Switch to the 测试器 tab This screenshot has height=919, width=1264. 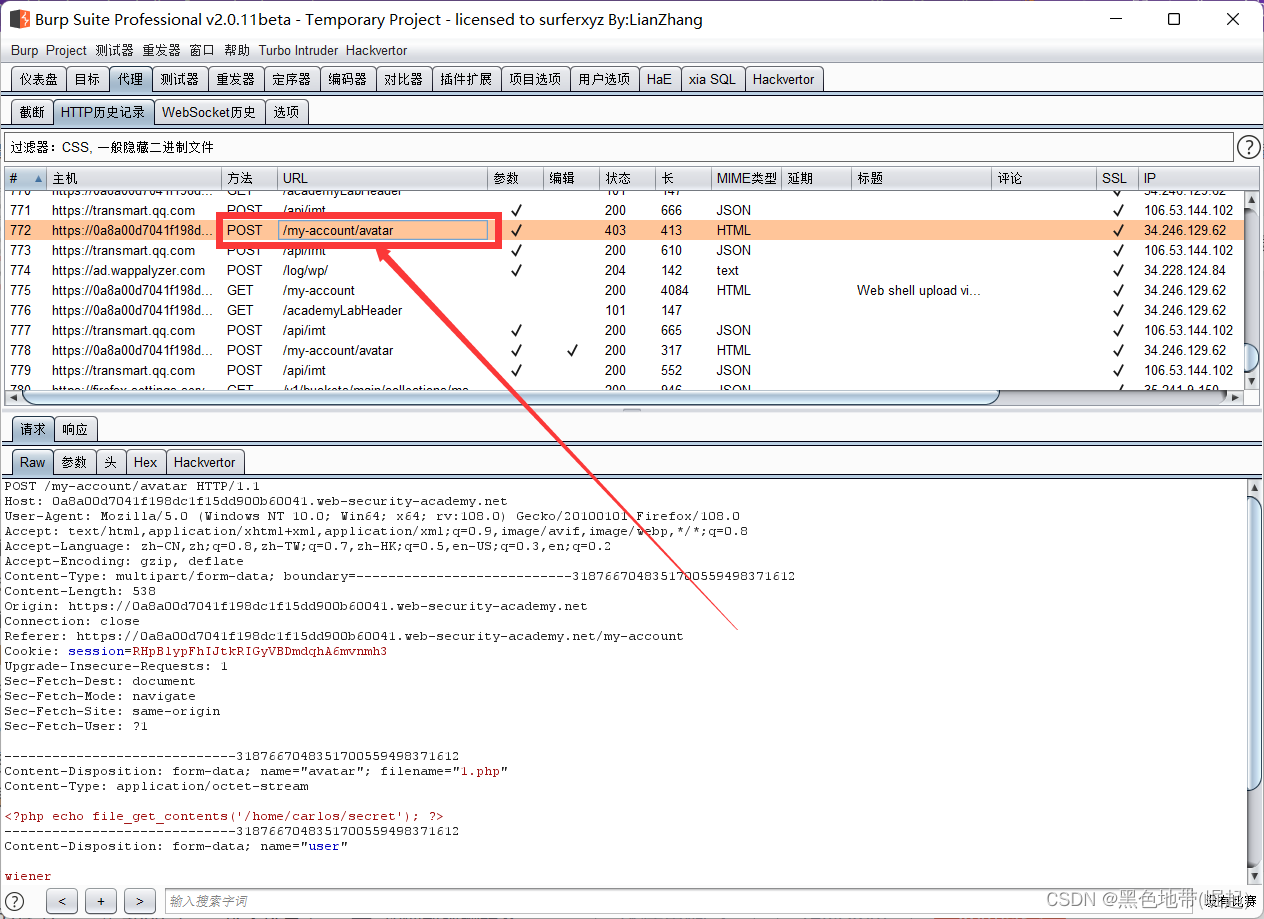click(180, 79)
